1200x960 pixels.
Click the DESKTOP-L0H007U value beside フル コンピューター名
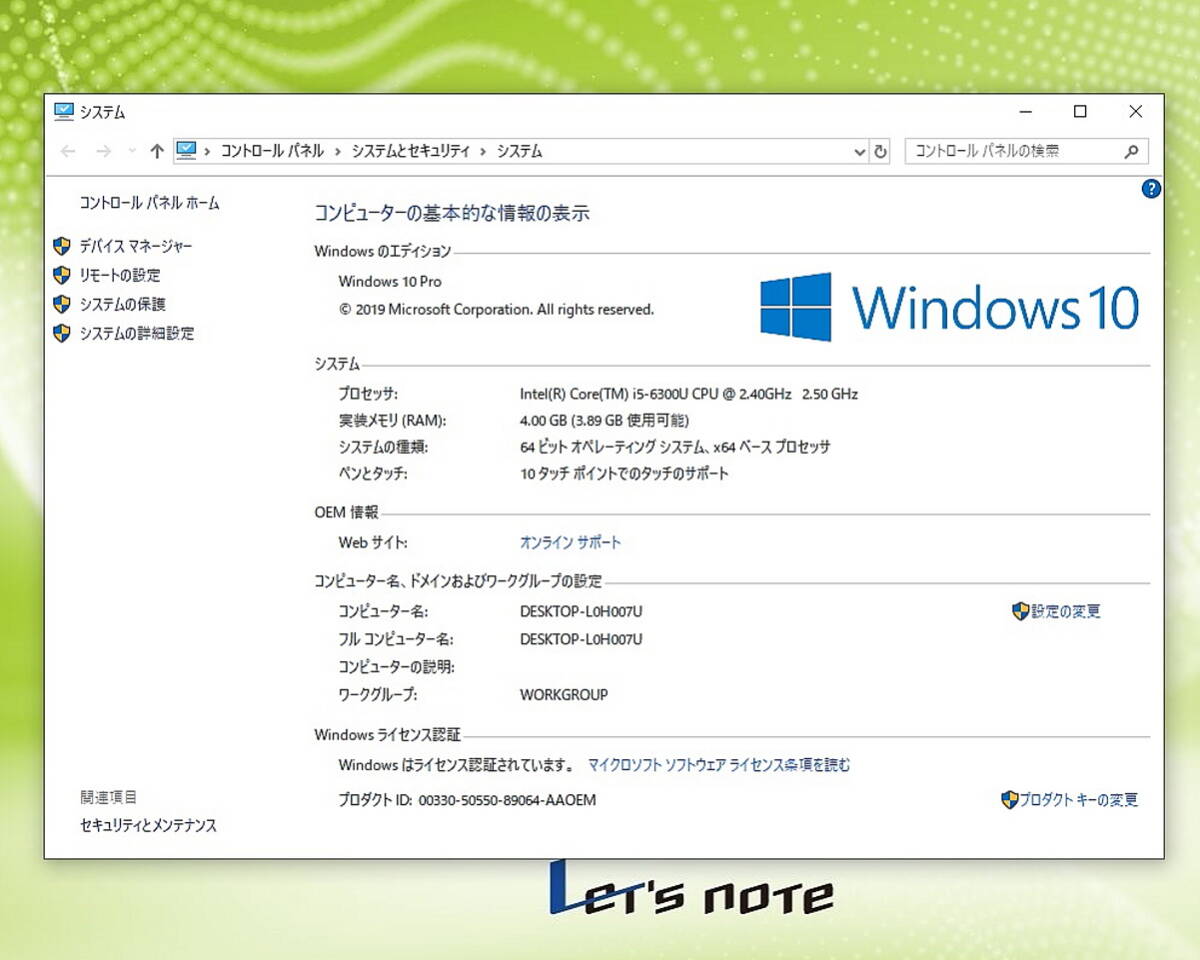tap(581, 639)
